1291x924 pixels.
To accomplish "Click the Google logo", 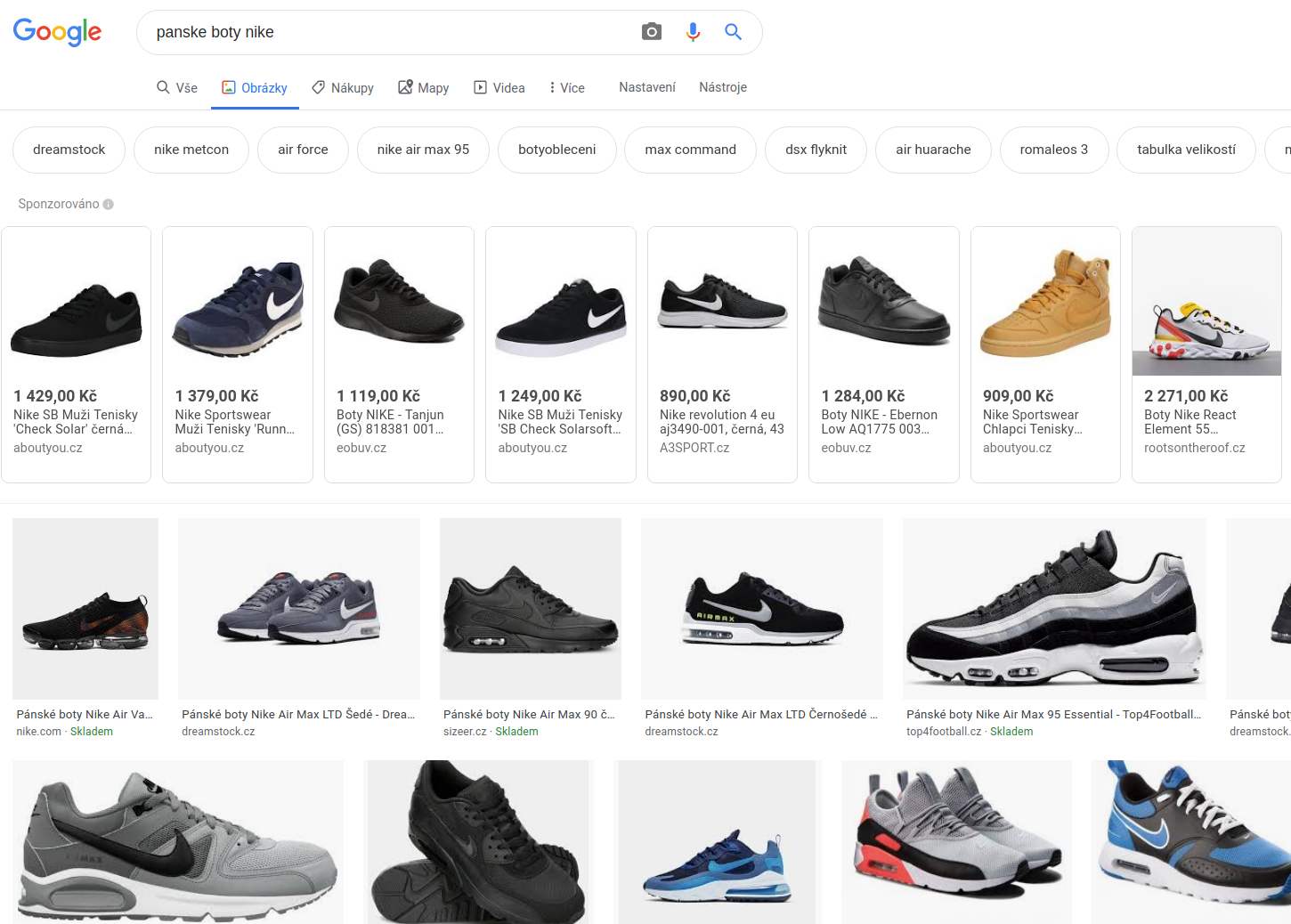I will (57, 32).
